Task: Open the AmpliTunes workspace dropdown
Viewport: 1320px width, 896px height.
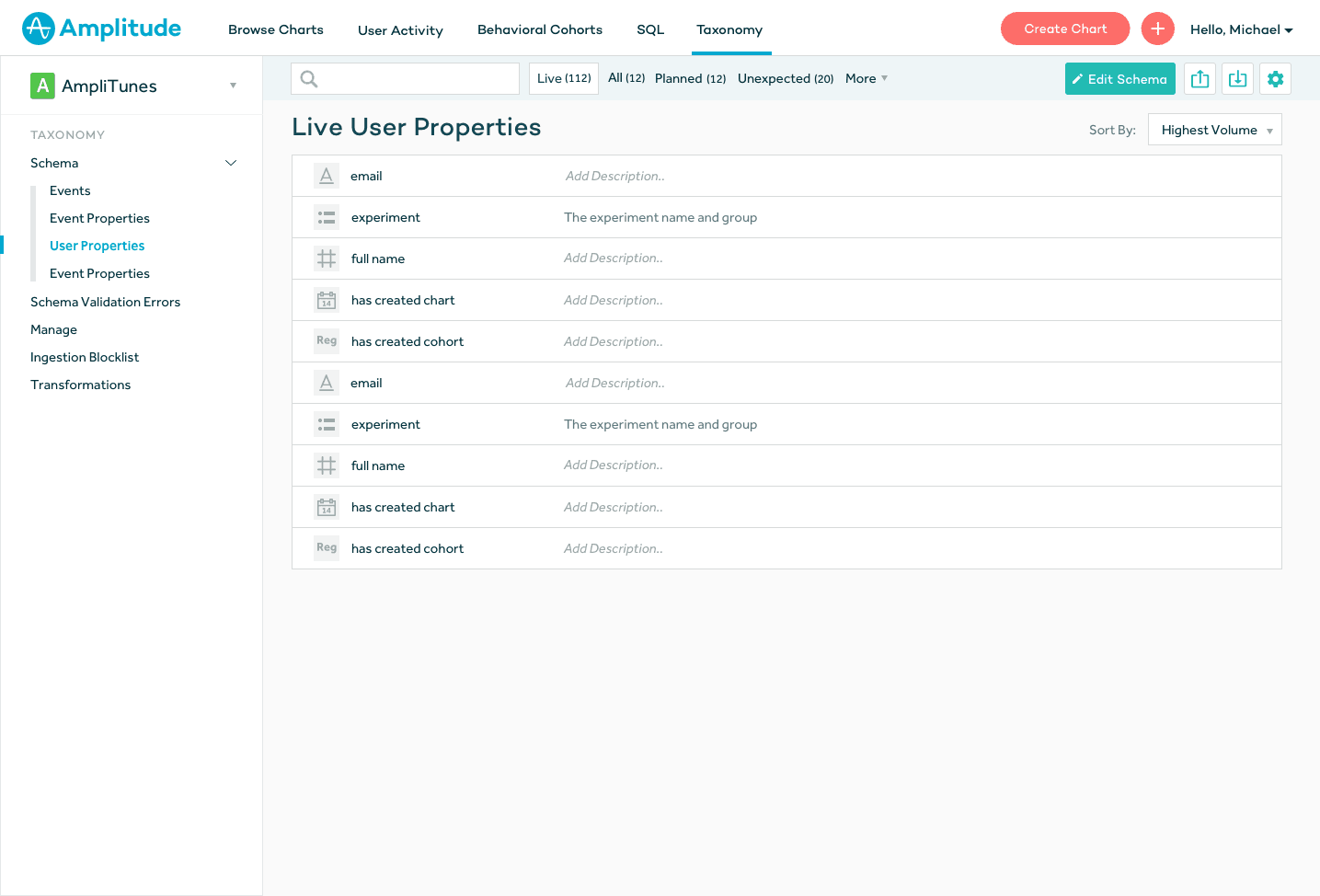Action: coord(232,85)
